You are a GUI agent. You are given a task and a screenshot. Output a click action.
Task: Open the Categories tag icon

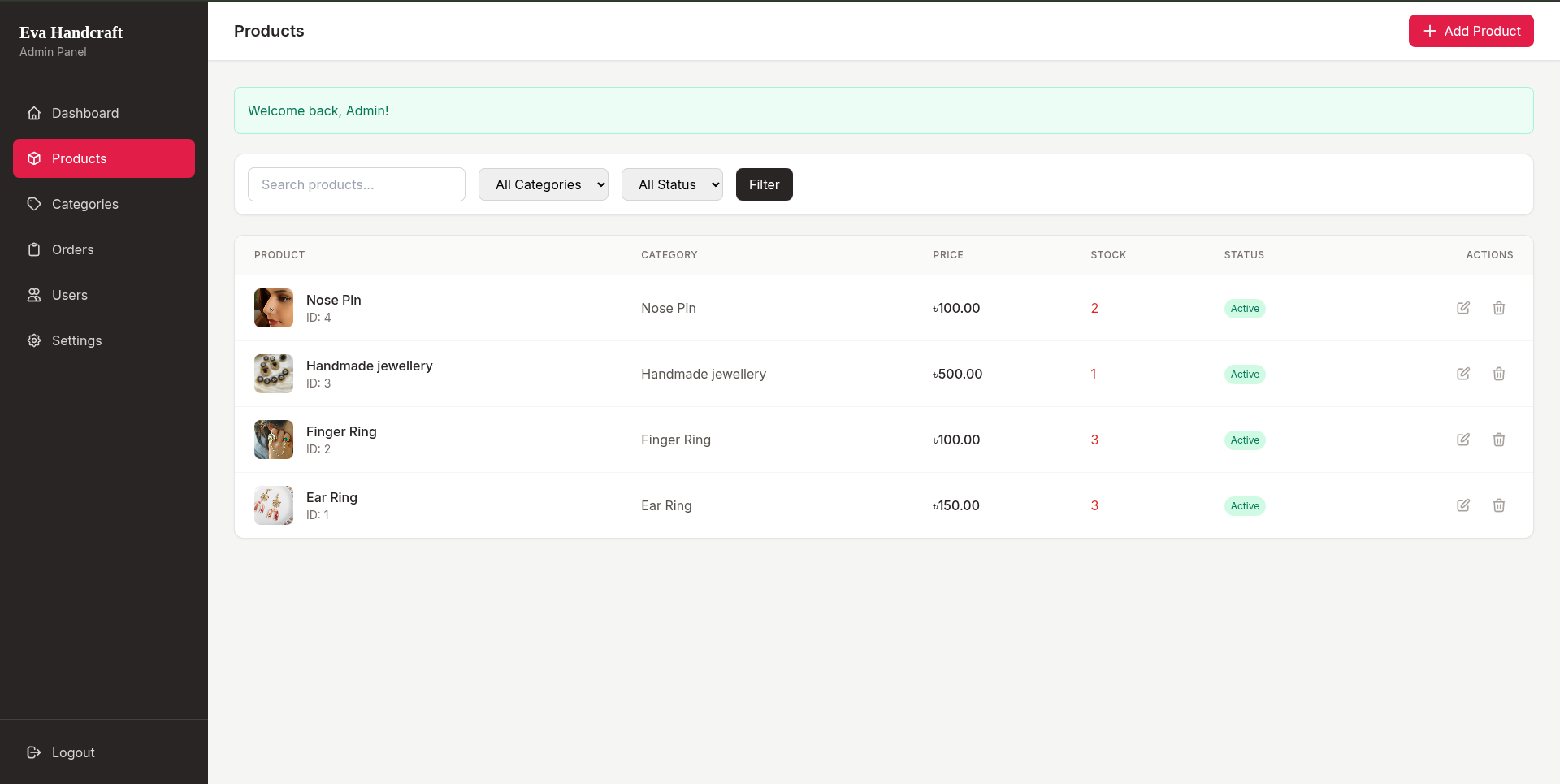coord(34,204)
